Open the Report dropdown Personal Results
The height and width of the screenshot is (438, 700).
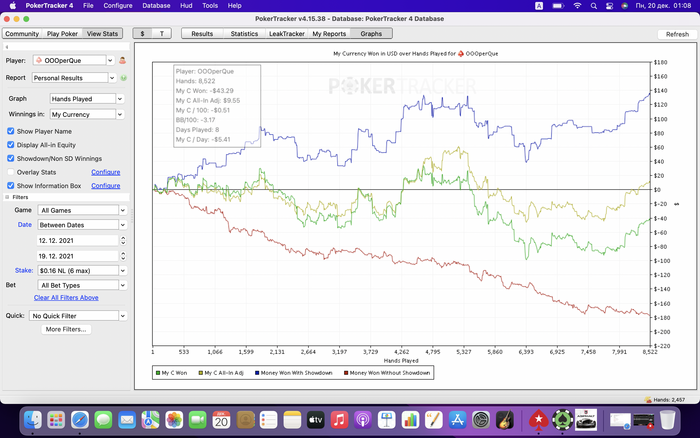[74, 78]
